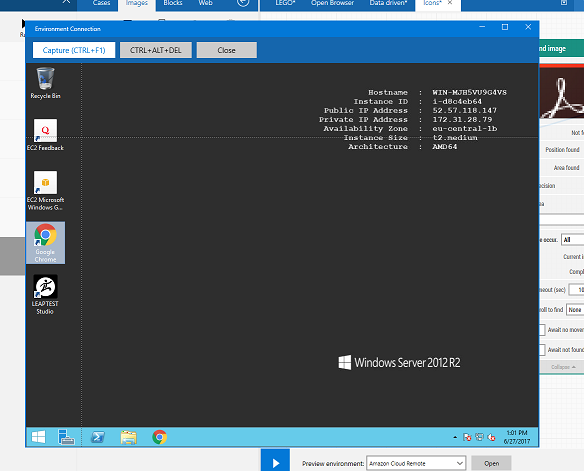The width and height of the screenshot is (584, 471).
Task: Open the occurrence dropdown showing All
Action: coord(572,239)
